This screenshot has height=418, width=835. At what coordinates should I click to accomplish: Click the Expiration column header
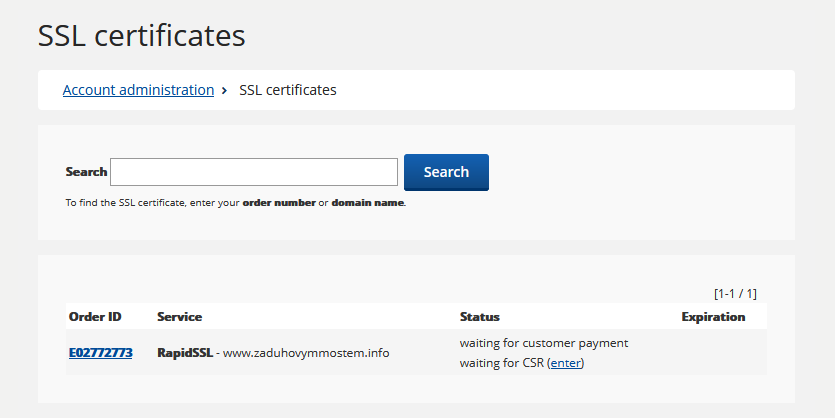pos(713,317)
